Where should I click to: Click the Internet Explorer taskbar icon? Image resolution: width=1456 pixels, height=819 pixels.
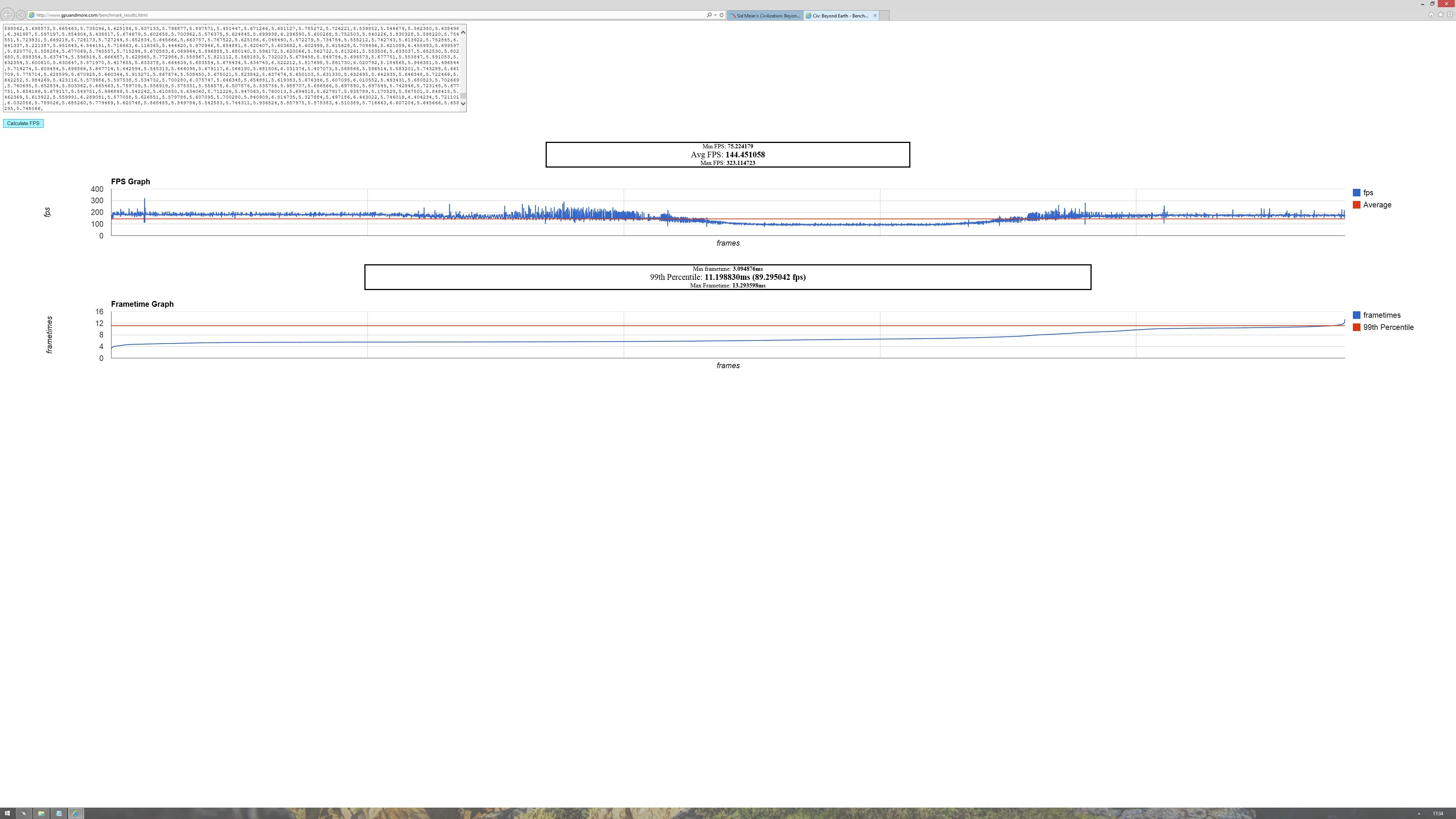click(75, 813)
